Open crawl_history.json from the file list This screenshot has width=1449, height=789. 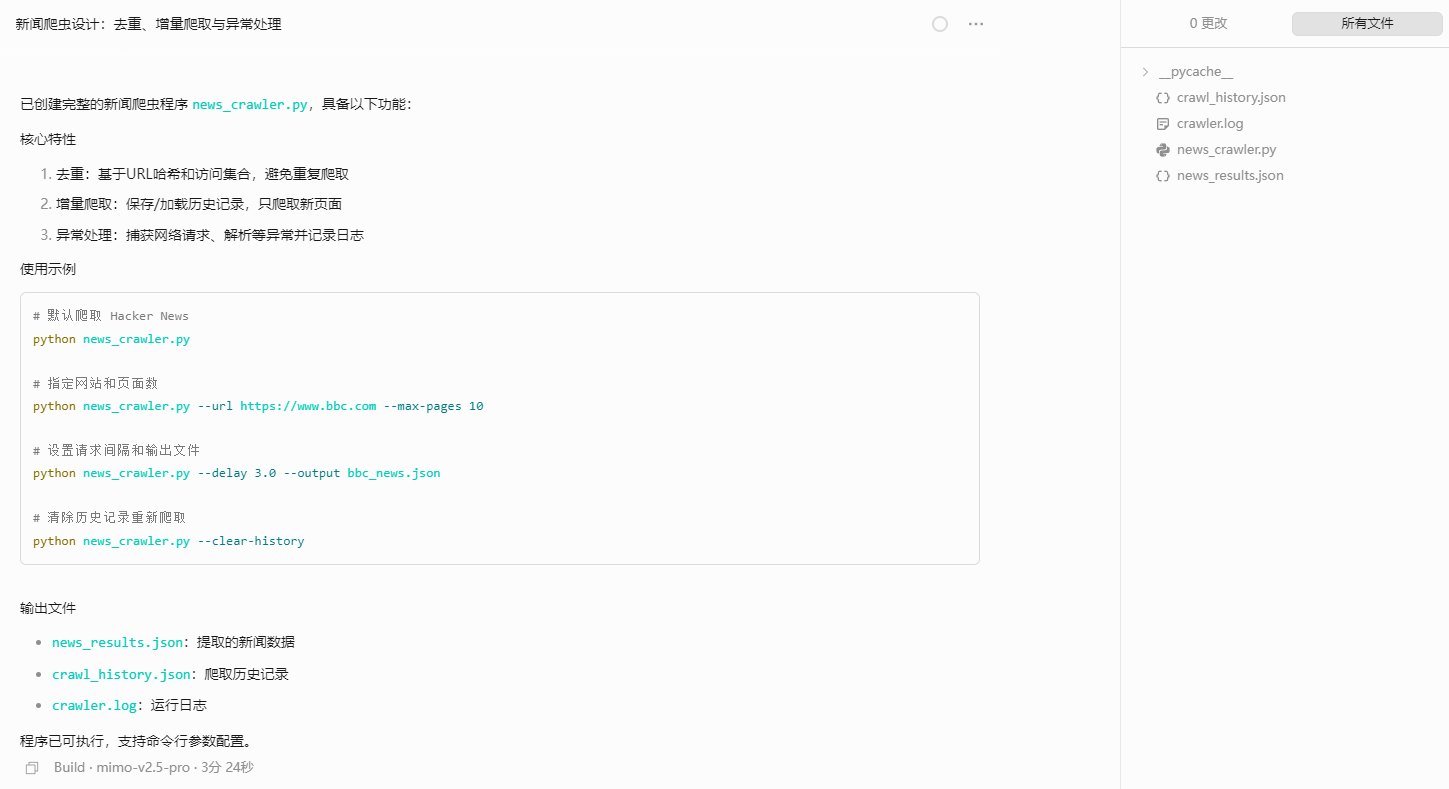(1230, 98)
